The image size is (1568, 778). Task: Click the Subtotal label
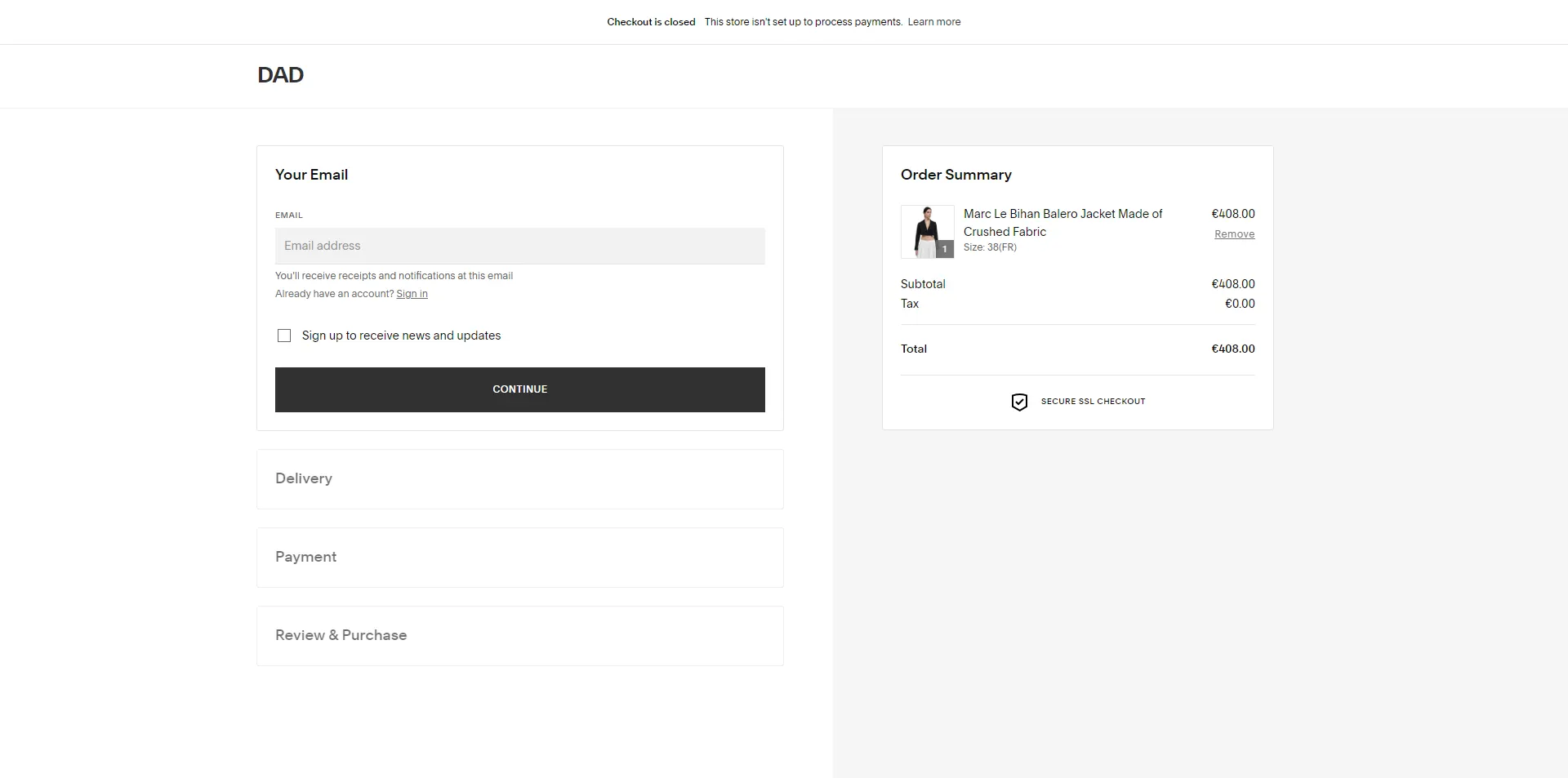point(923,284)
